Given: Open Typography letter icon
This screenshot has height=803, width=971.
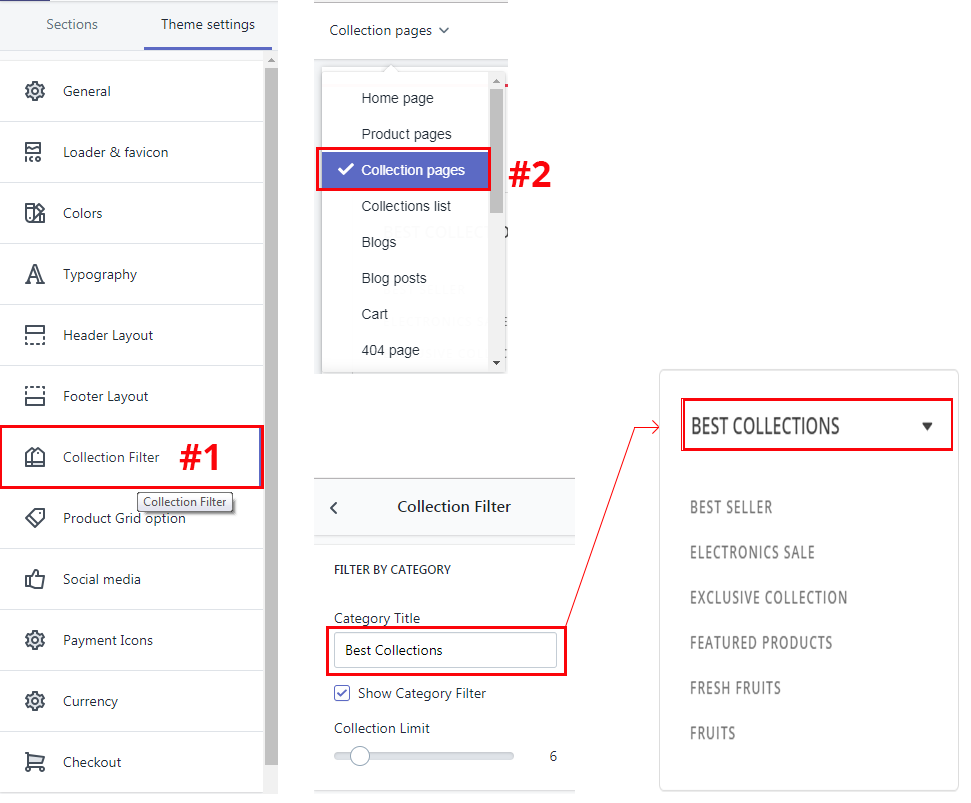Looking at the screenshot, I should pos(35,274).
